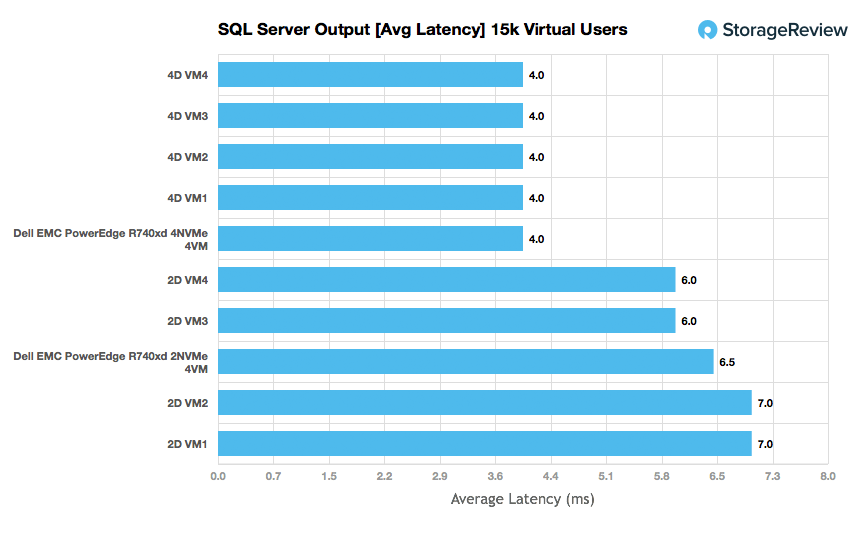
Task: Click the 1.5 x-axis tick label
Action: coord(329,476)
